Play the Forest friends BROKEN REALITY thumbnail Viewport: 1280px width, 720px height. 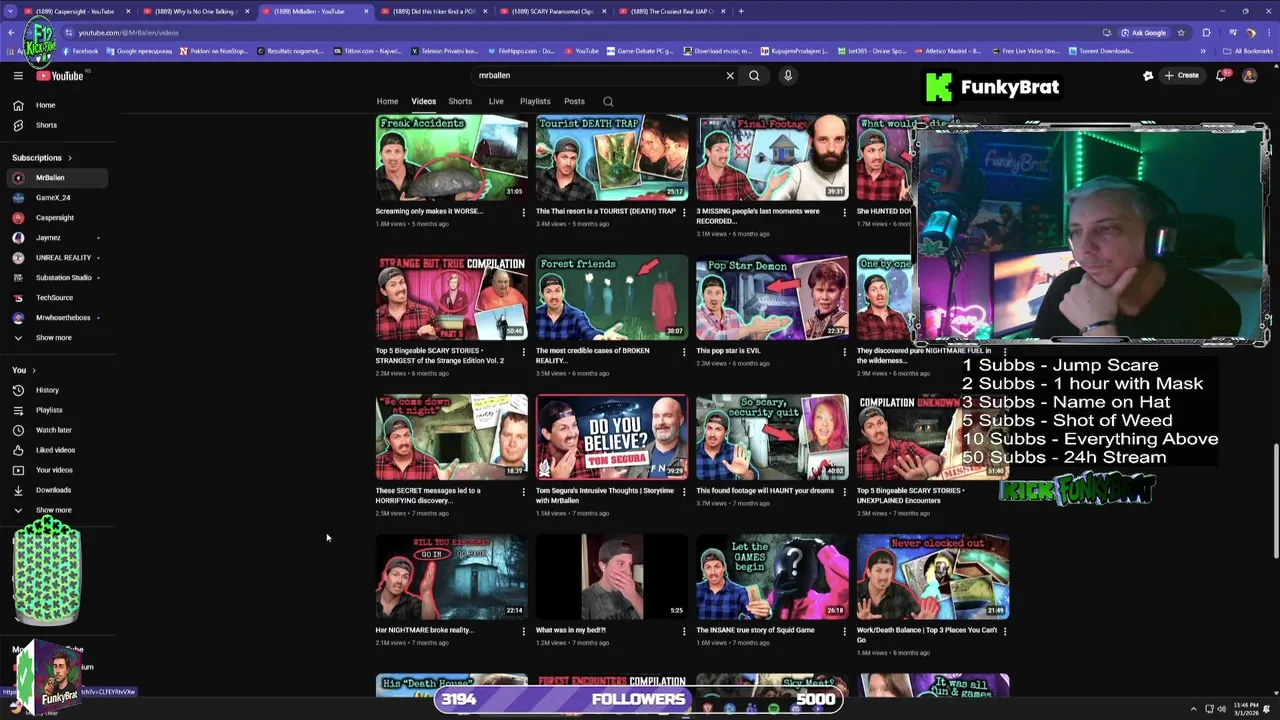(x=612, y=297)
